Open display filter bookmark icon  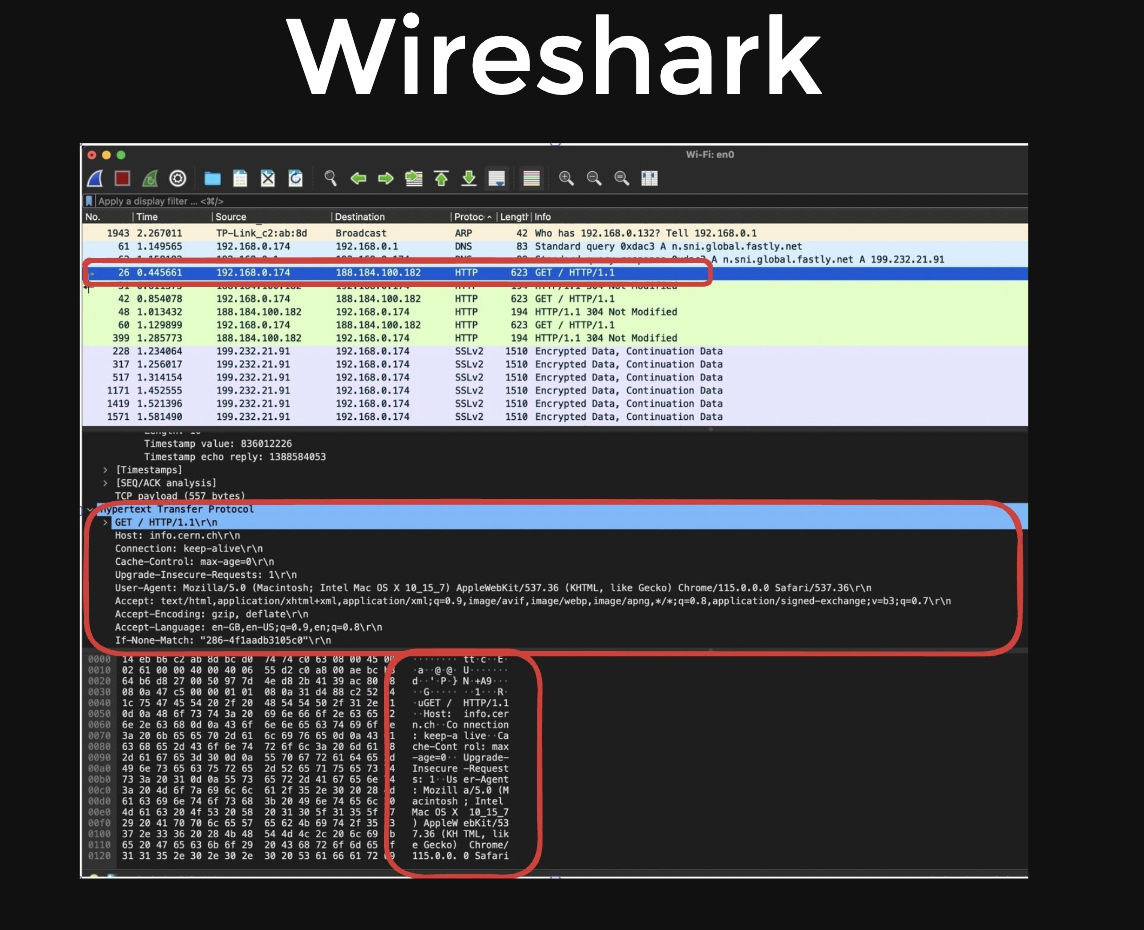click(x=89, y=201)
